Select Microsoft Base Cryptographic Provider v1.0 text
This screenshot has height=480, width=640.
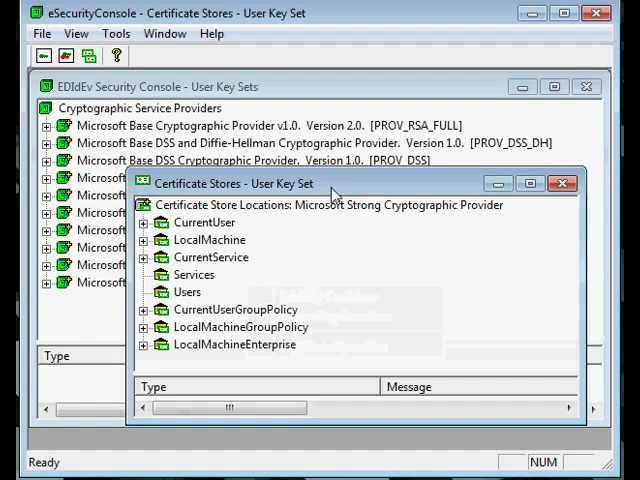[x=269, y=126]
